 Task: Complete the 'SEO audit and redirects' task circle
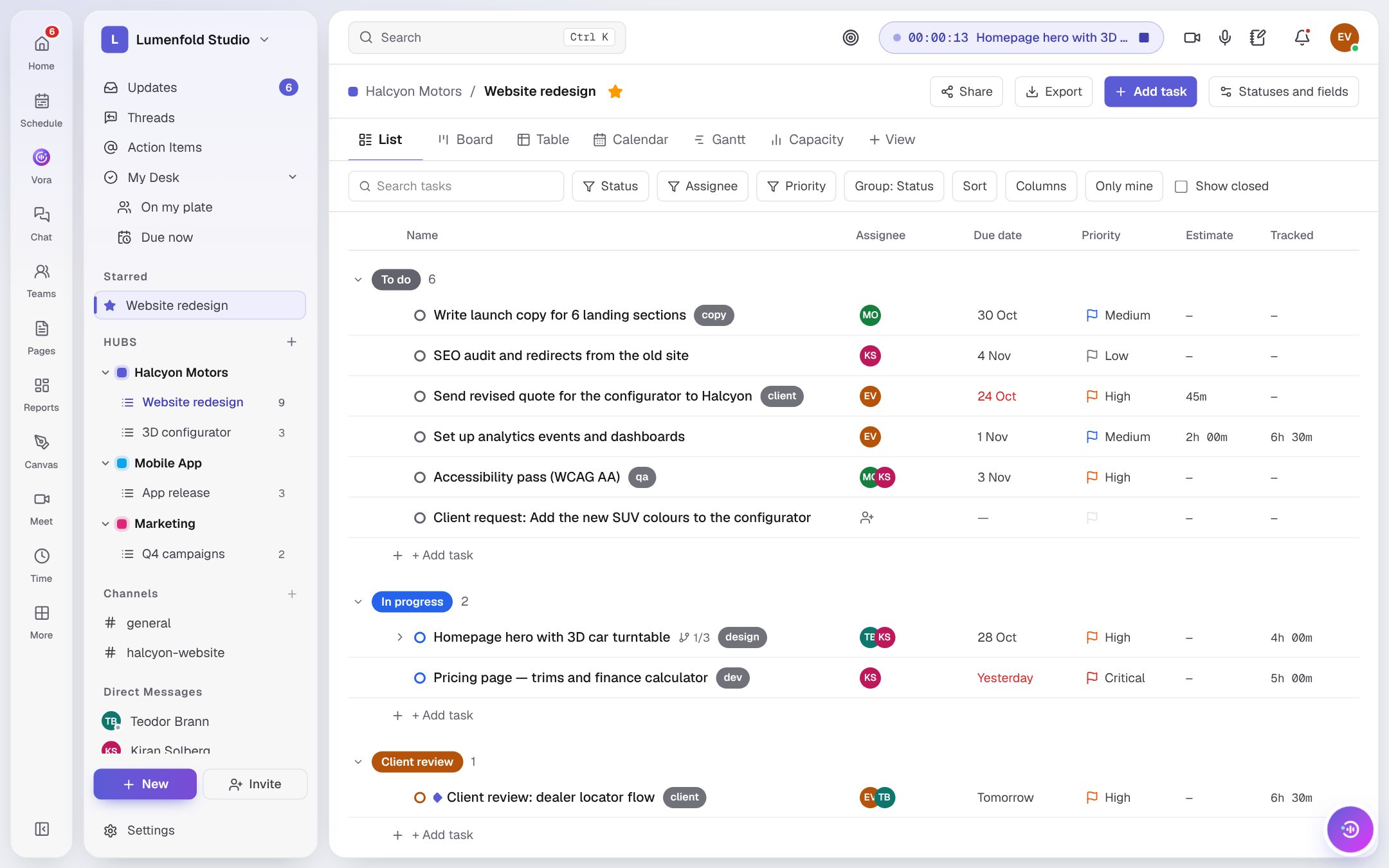click(x=420, y=356)
